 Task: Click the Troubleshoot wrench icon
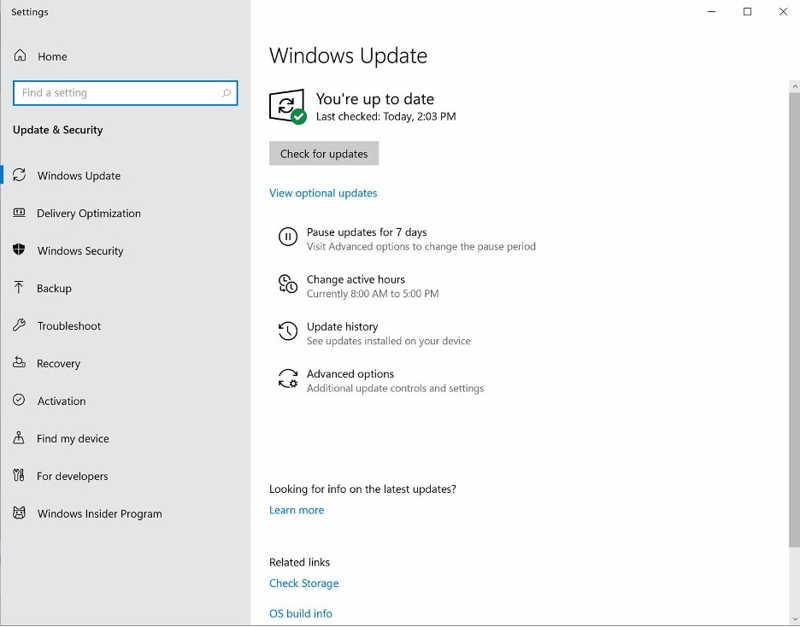(19, 325)
